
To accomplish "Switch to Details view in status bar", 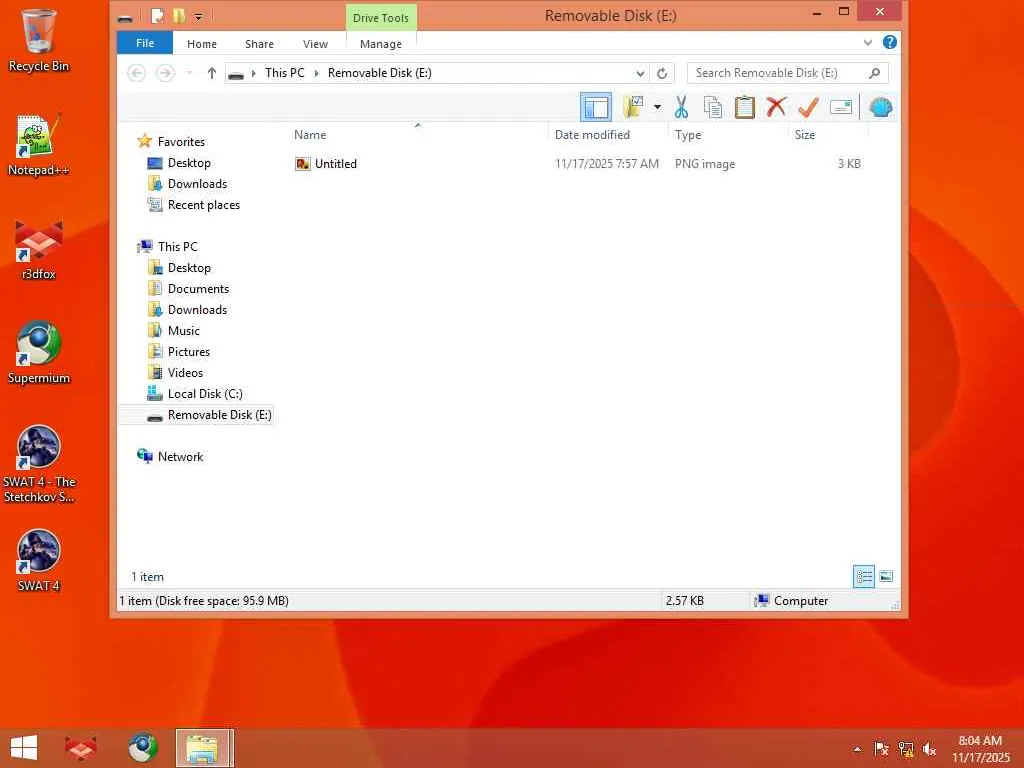I will point(864,577).
